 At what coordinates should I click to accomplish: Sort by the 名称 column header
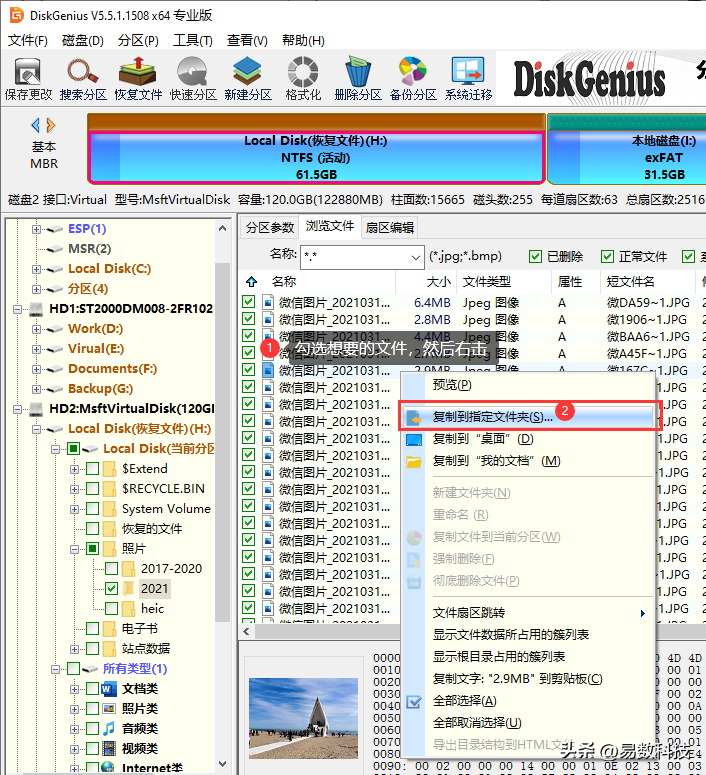[283, 282]
